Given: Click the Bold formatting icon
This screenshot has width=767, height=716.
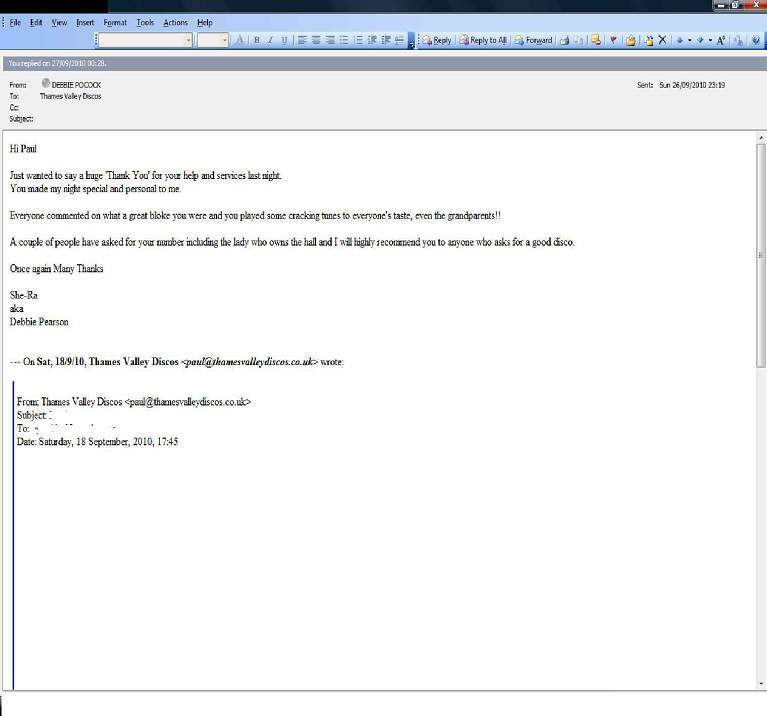Looking at the screenshot, I should (x=257, y=40).
